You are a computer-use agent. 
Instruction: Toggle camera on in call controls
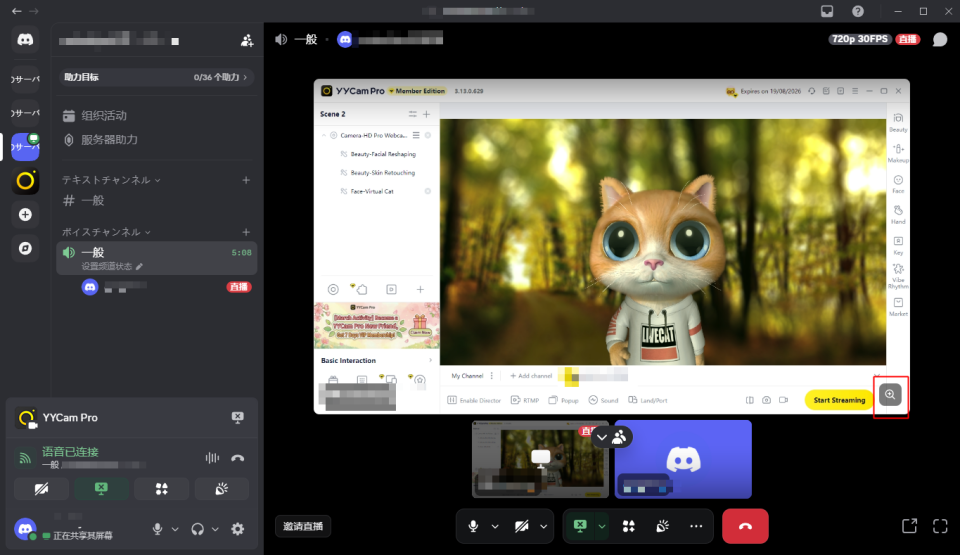(x=522, y=526)
